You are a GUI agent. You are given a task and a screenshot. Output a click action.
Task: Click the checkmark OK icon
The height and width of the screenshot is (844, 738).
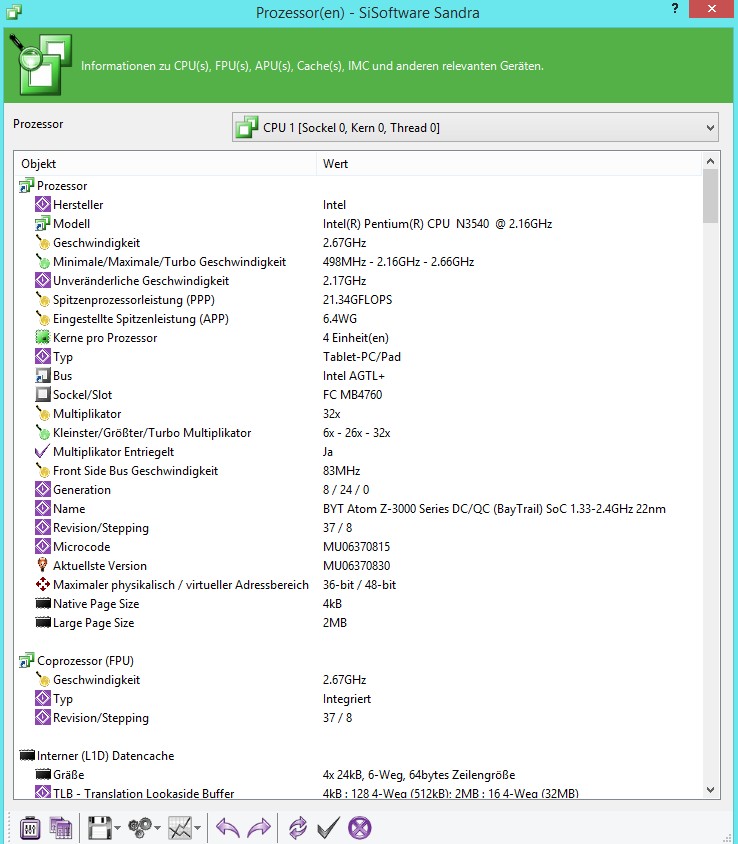tap(328, 828)
